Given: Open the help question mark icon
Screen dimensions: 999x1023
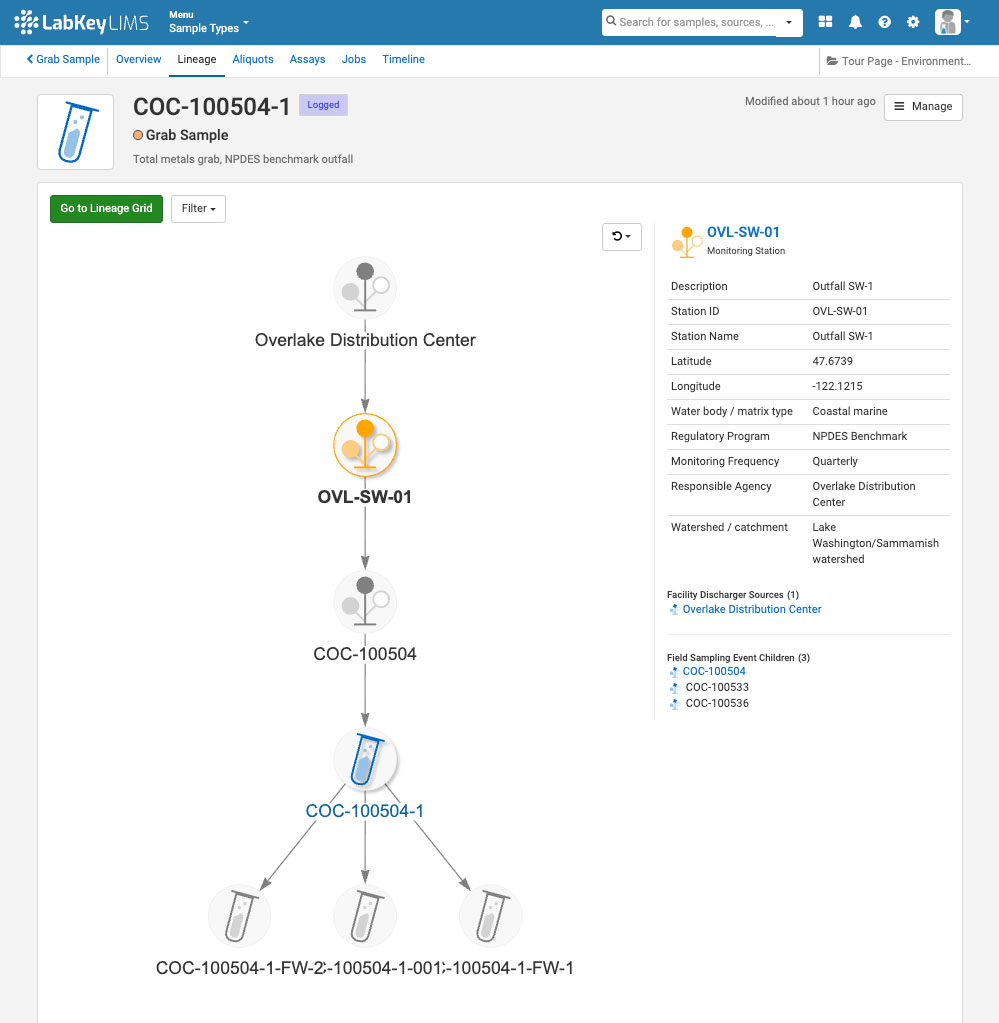Looking at the screenshot, I should (884, 22).
